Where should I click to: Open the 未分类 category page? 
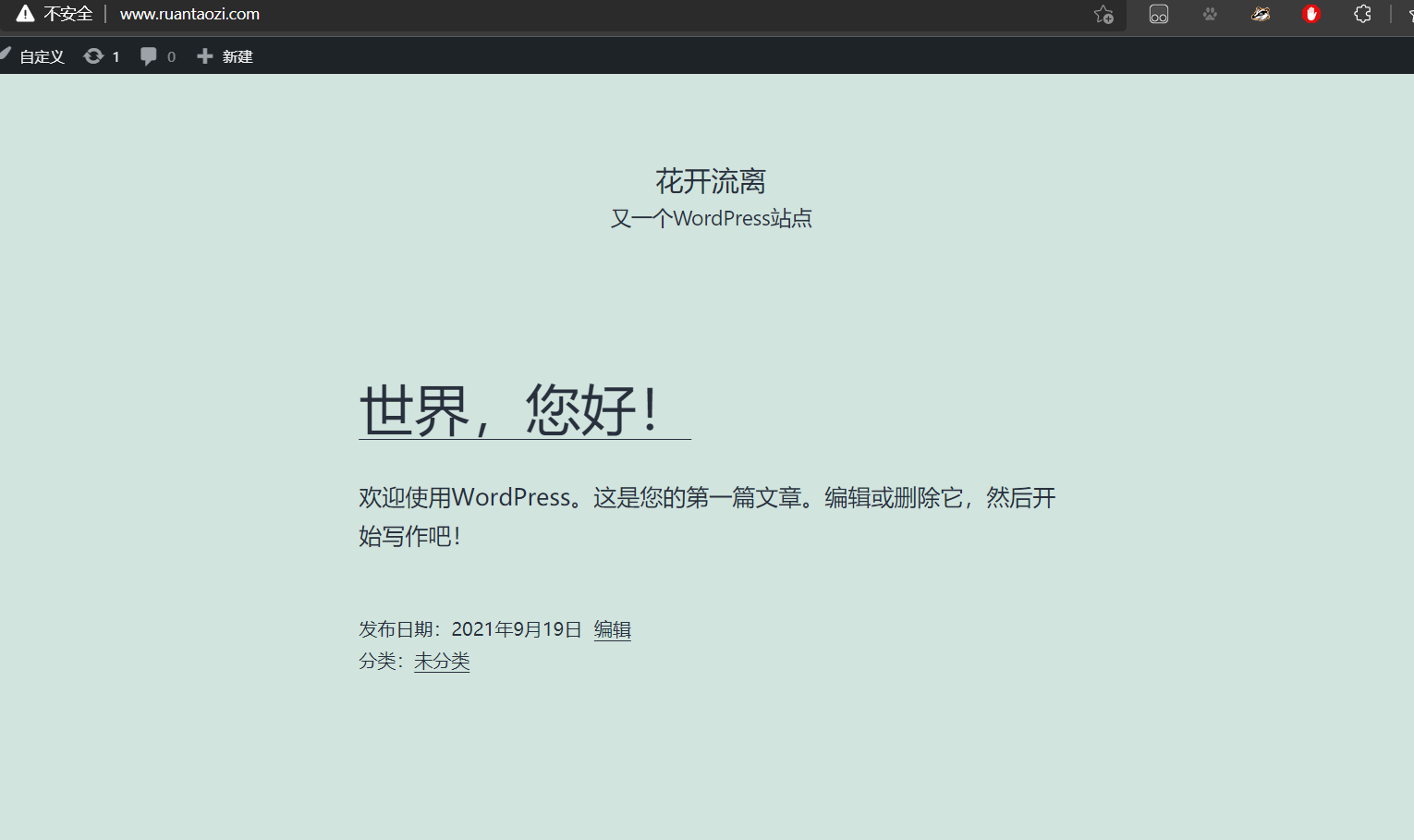point(441,661)
